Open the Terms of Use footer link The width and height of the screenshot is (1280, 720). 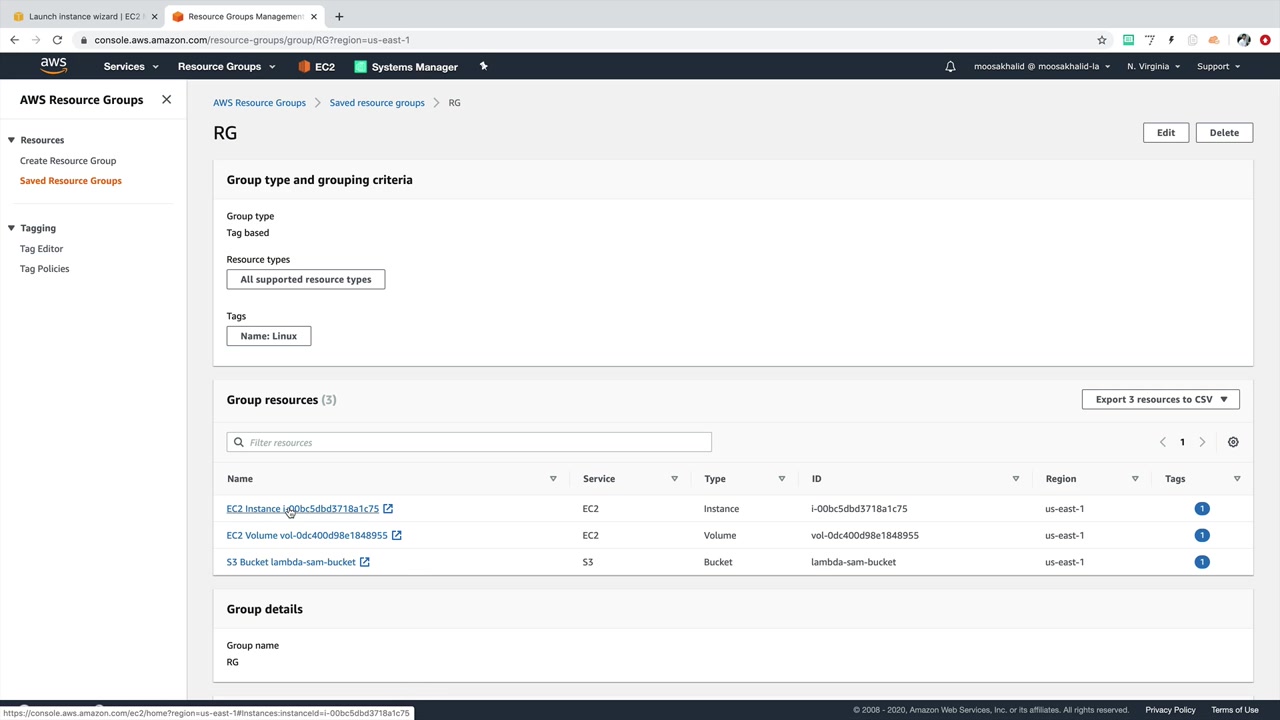(1235, 710)
